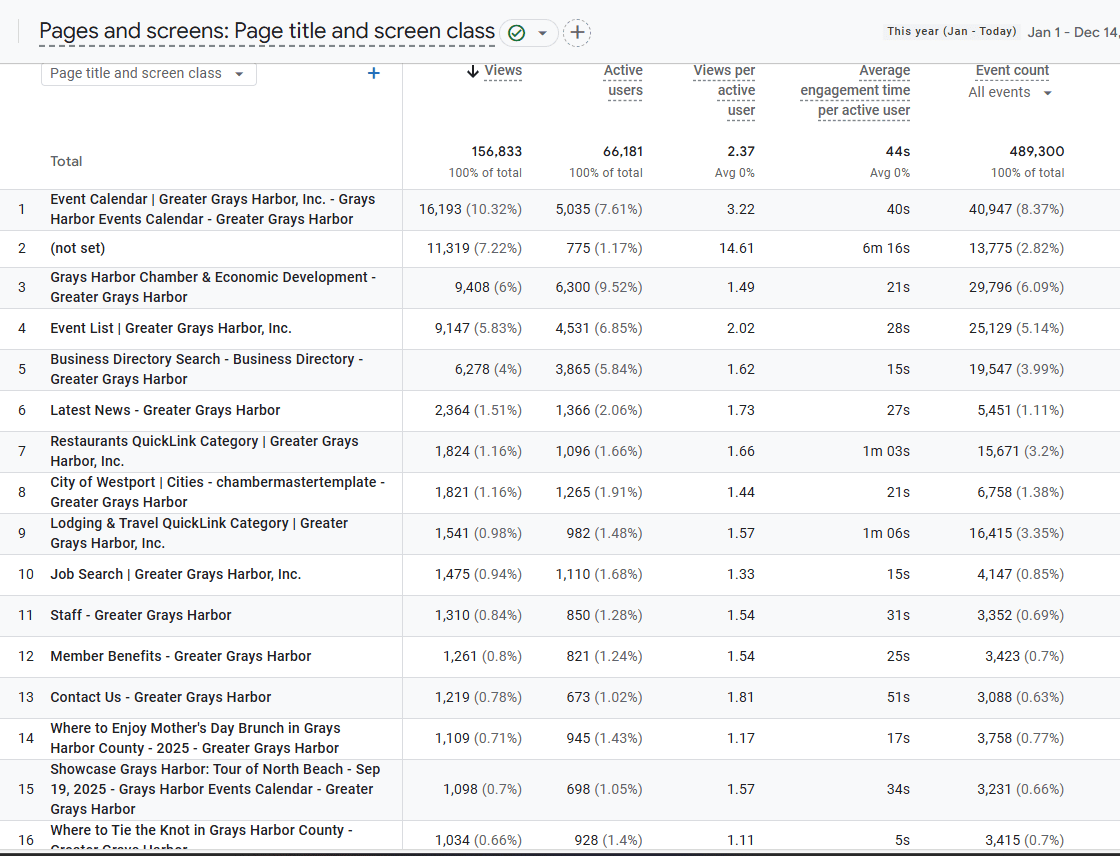Select the Contact Us - Greater Grays Harbor row

pyautogui.click(x=161, y=697)
